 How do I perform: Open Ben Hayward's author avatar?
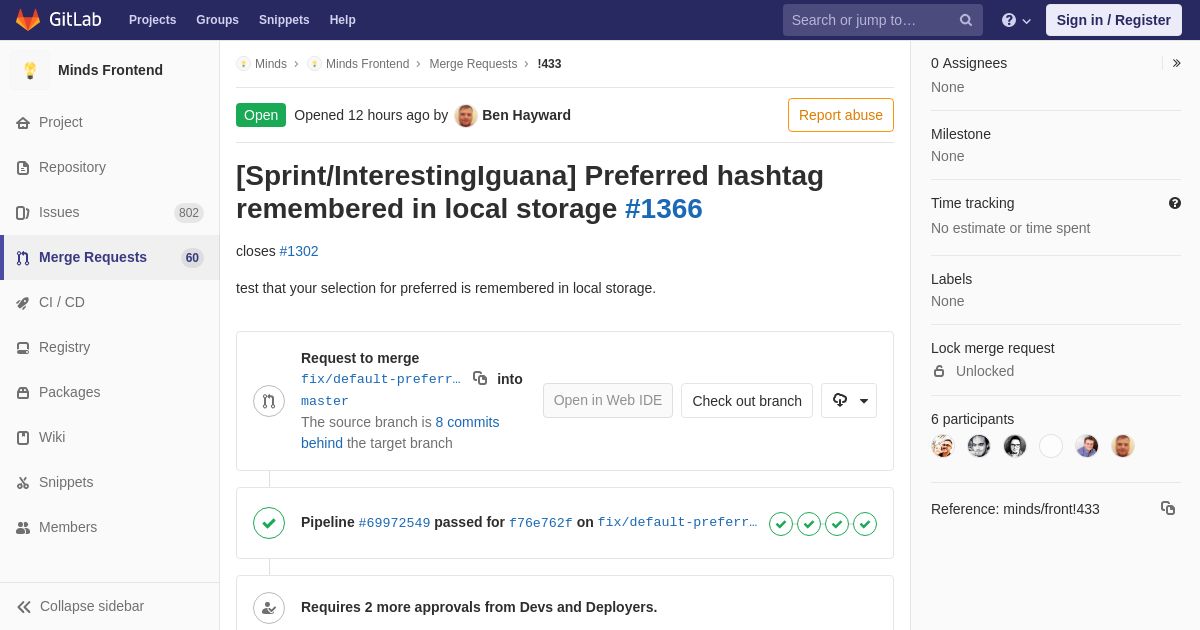pos(466,115)
